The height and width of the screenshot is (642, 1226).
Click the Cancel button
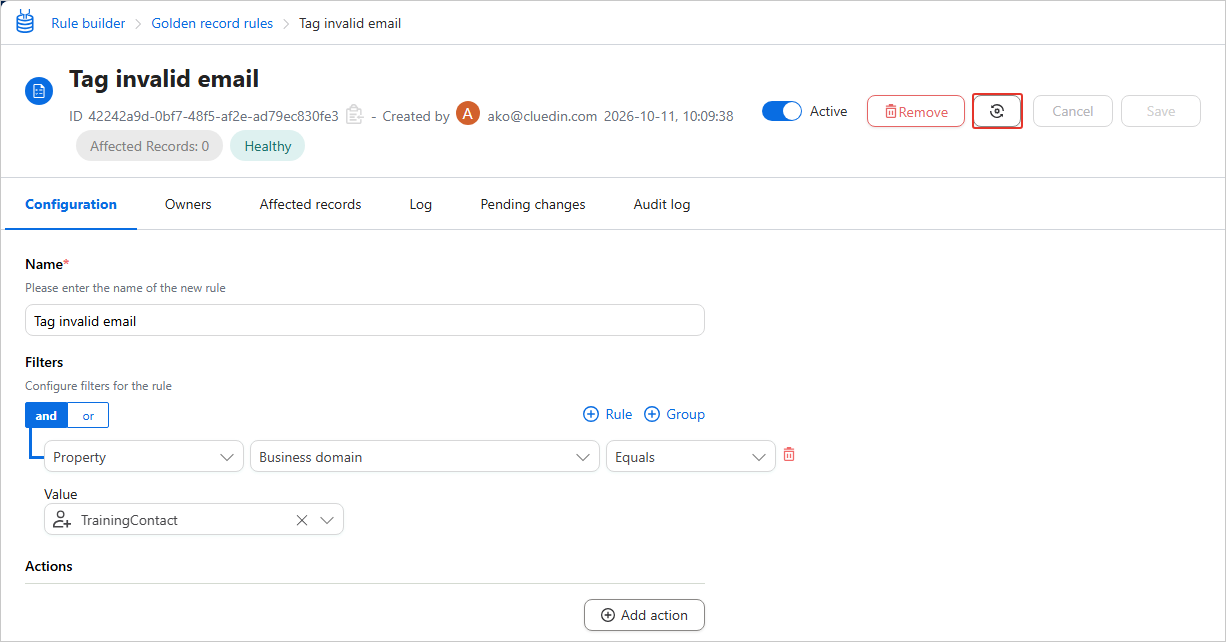pyautogui.click(x=1073, y=111)
